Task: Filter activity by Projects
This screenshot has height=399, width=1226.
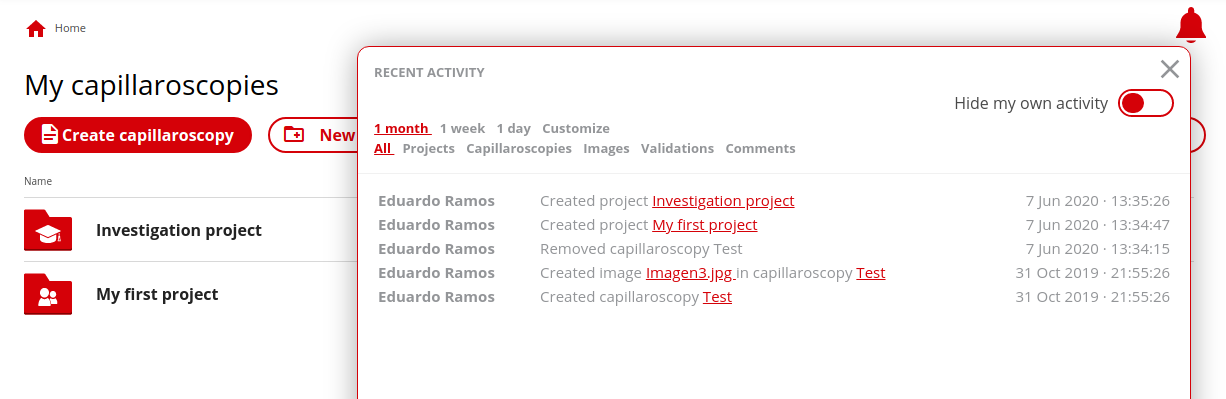Action: [428, 148]
